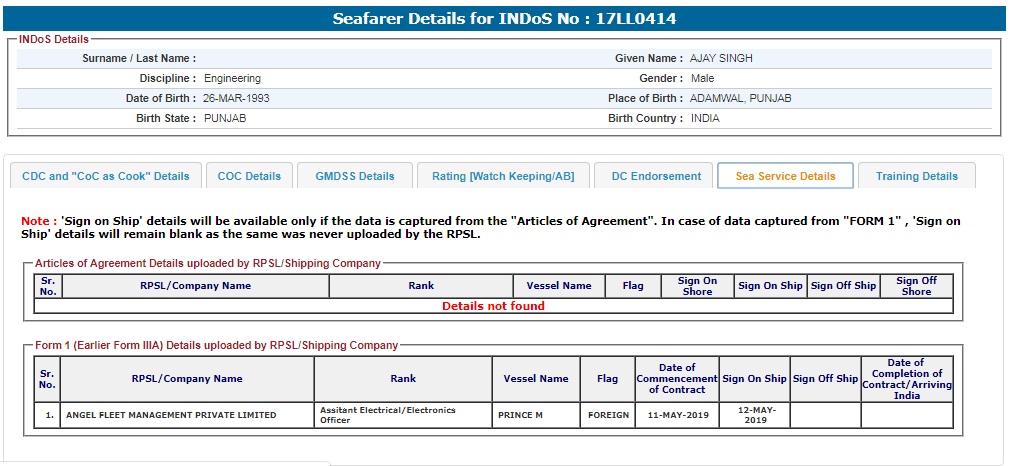The width and height of the screenshot is (1025, 466).
Task: Click the Given Name value AJAY SINGH
Action: [721, 59]
